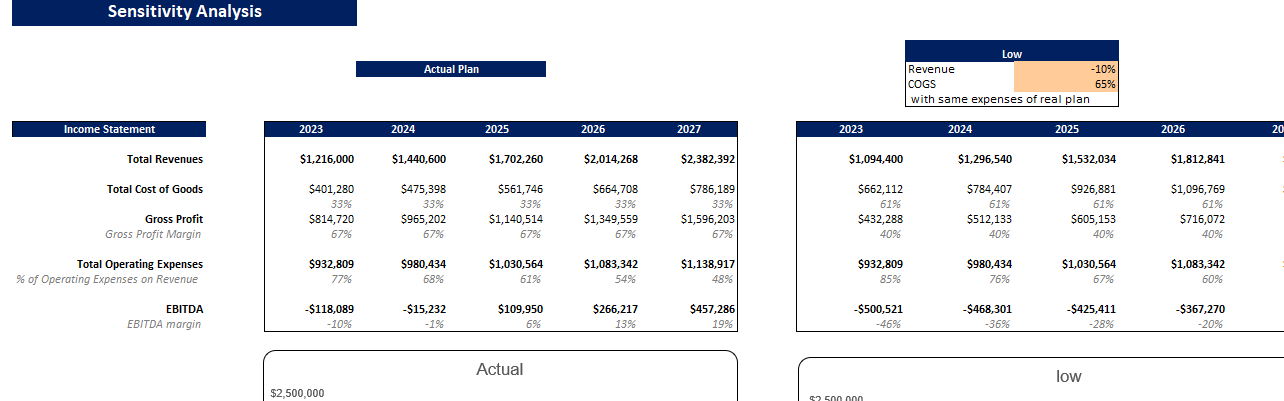Select 2023 year header in Actual Plan table
Screen dimensions: 1284x401
point(311,129)
